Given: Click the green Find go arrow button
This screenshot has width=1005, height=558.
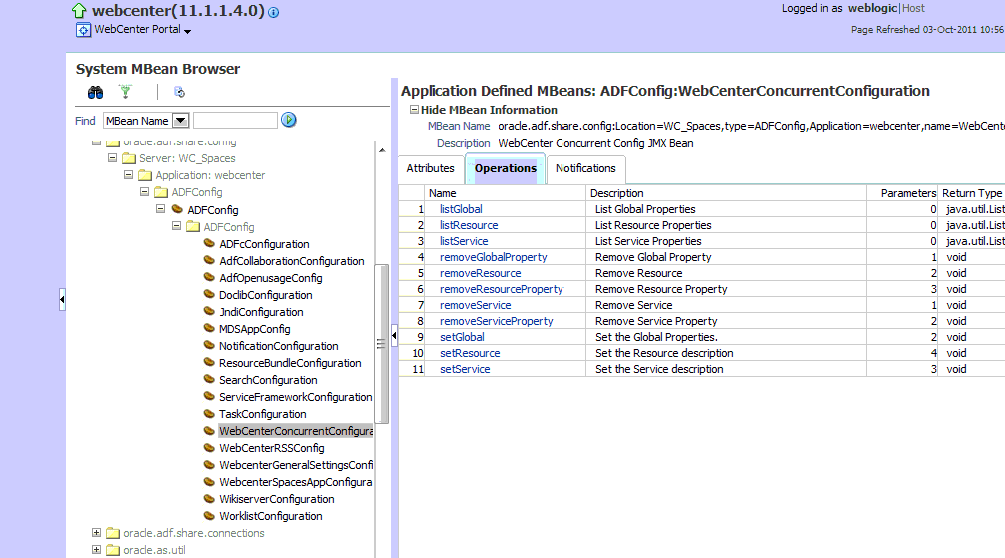Looking at the screenshot, I should point(289,120).
